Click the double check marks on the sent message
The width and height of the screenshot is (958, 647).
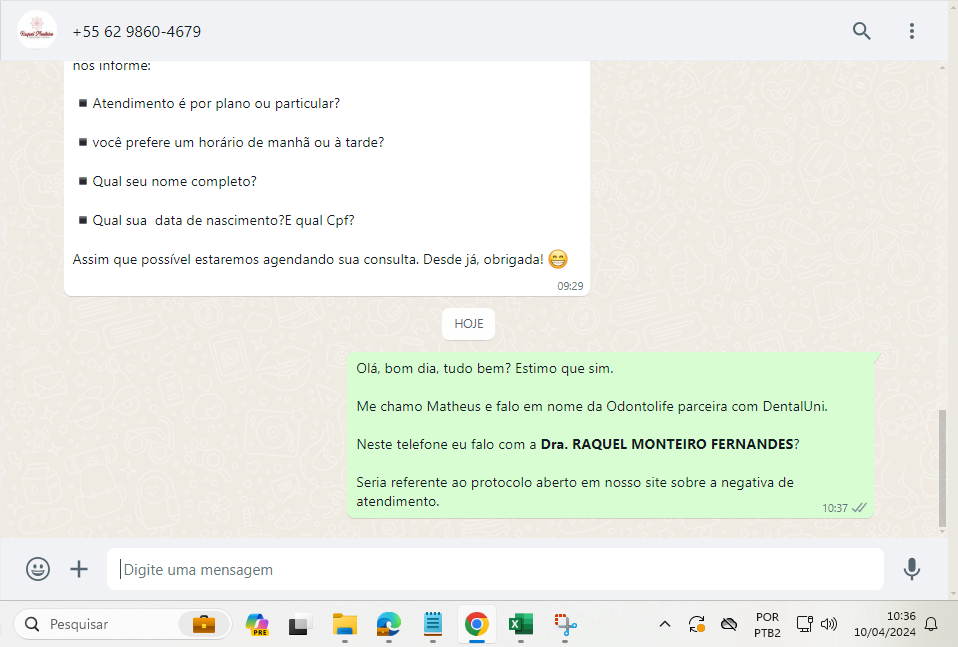(859, 508)
